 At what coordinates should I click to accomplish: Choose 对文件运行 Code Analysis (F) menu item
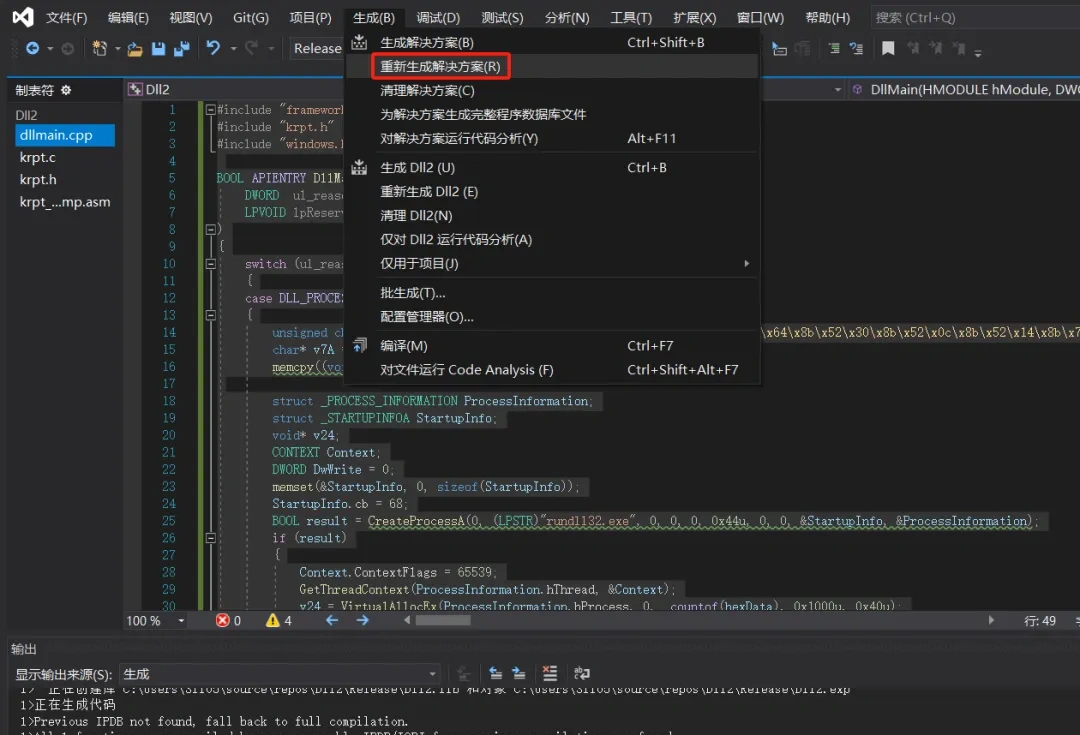(x=552, y=370)
